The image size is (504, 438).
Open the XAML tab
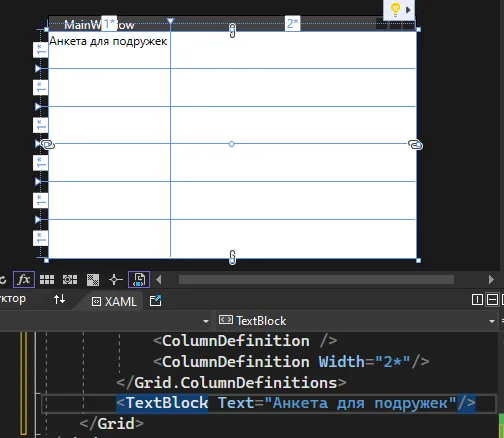tap(114, 302)
